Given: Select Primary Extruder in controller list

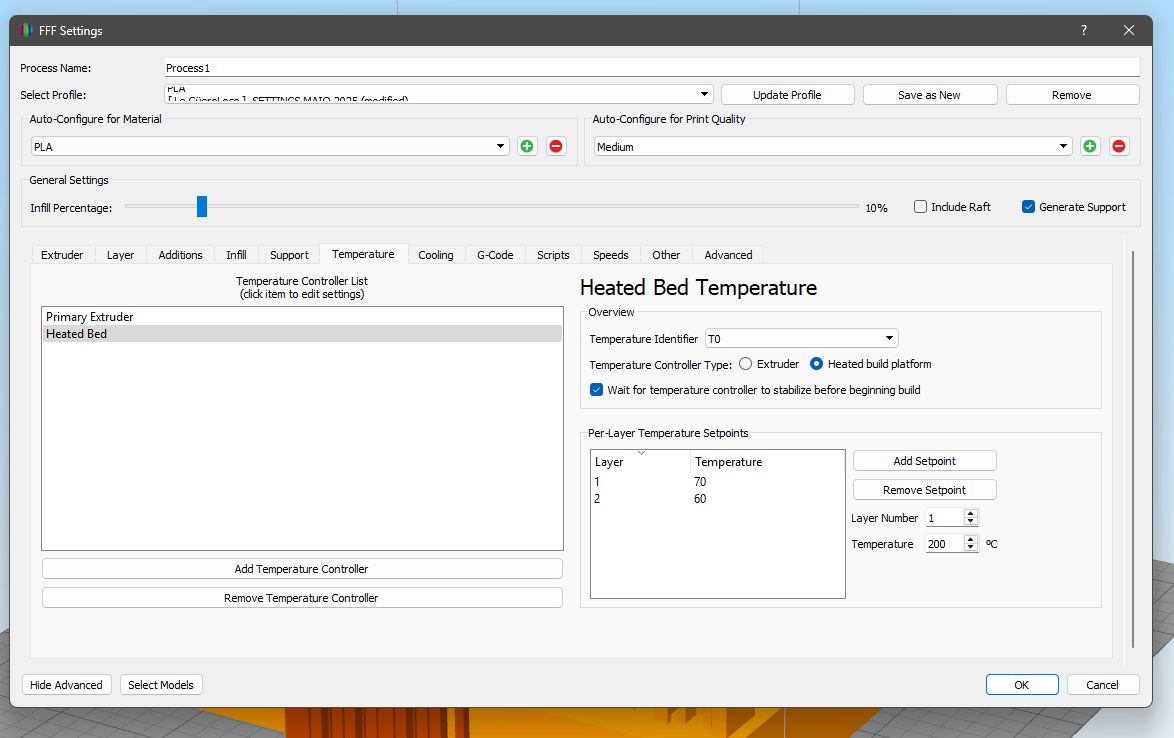Looking at the screenshot, I should 302,317.
